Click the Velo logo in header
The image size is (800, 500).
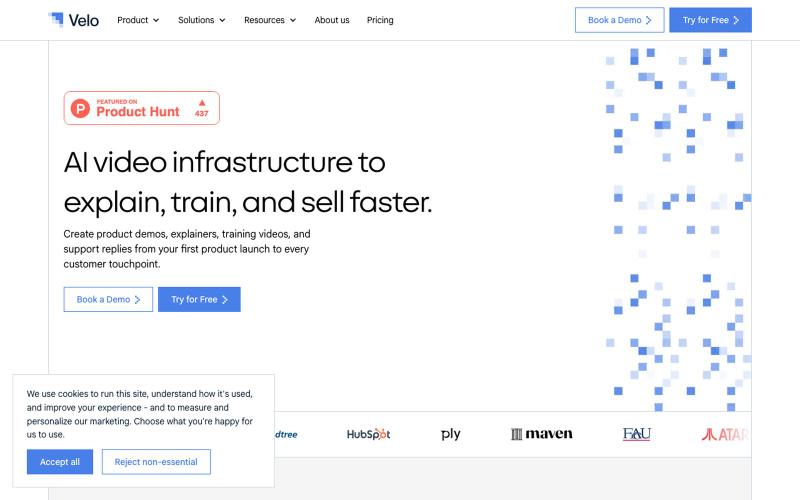(73, 20)
